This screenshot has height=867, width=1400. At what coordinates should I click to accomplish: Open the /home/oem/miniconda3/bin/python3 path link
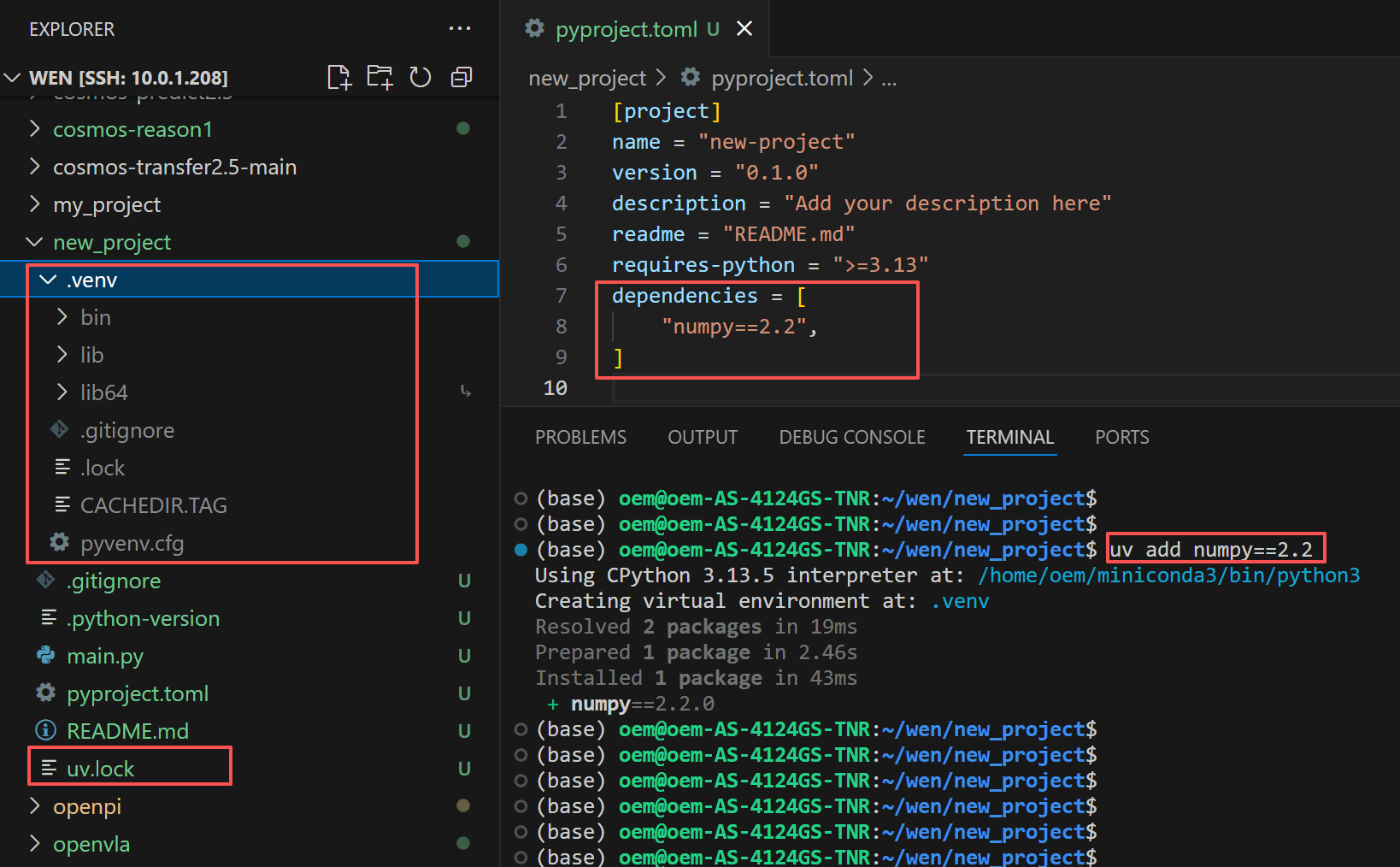point(1169,575)
